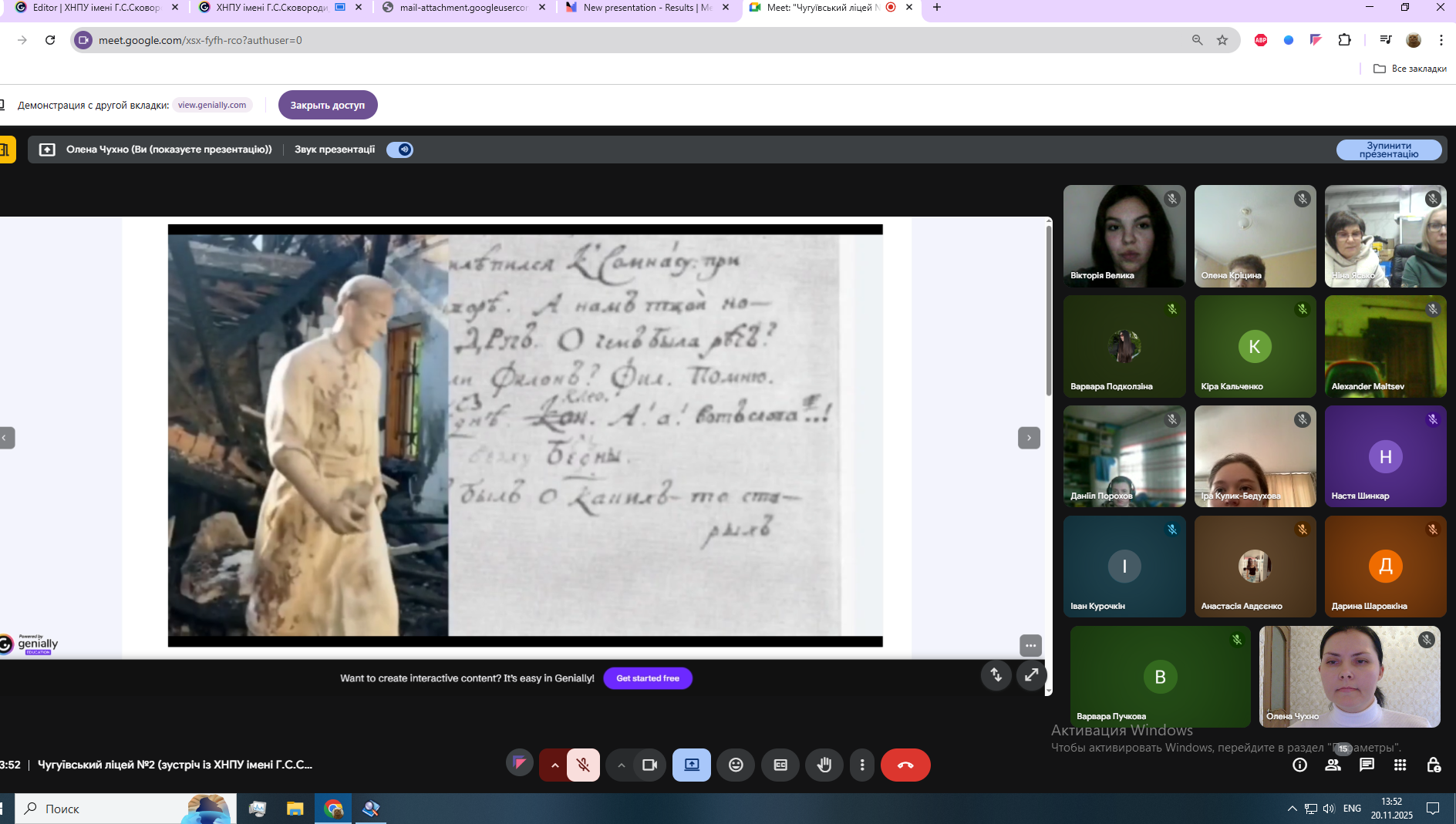Screen dimensions: 1456x824
Task: Unmute the microphone
Action: tap(583, 765)
